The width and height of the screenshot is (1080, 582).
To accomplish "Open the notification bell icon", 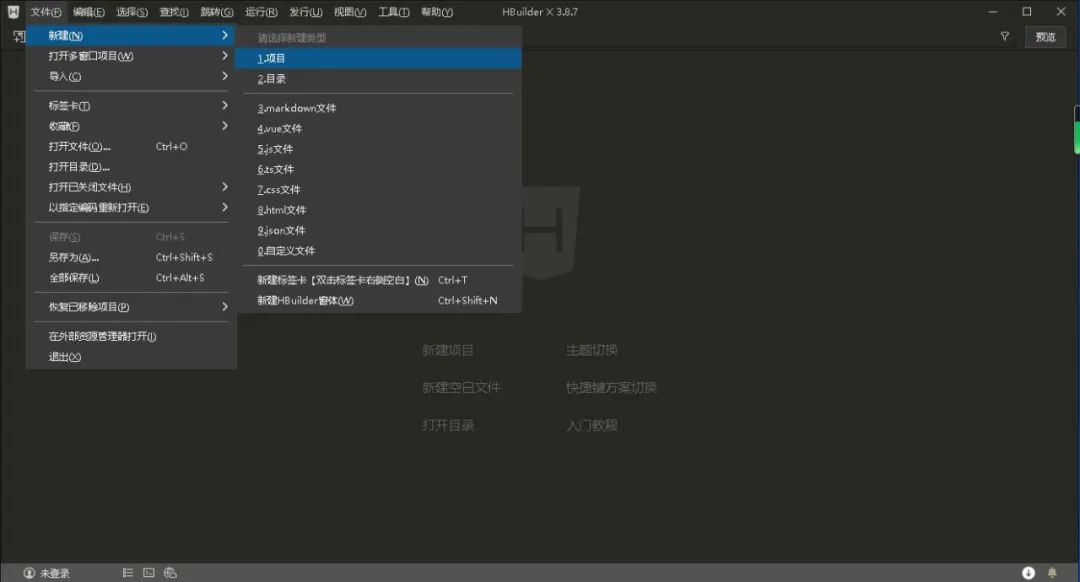I will 1052,572.
